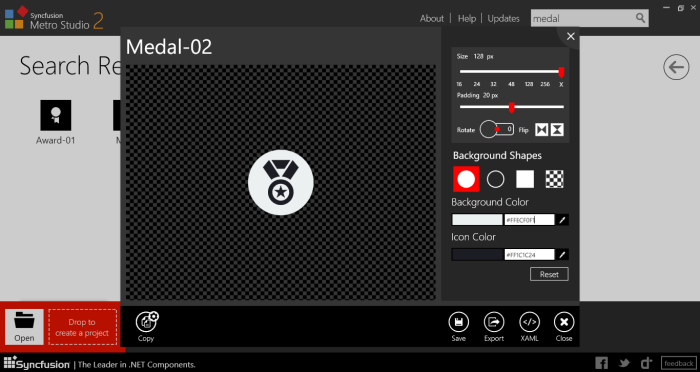Click the Size slider handle
This screenshot has height=372, width=700.
(561, 72)
